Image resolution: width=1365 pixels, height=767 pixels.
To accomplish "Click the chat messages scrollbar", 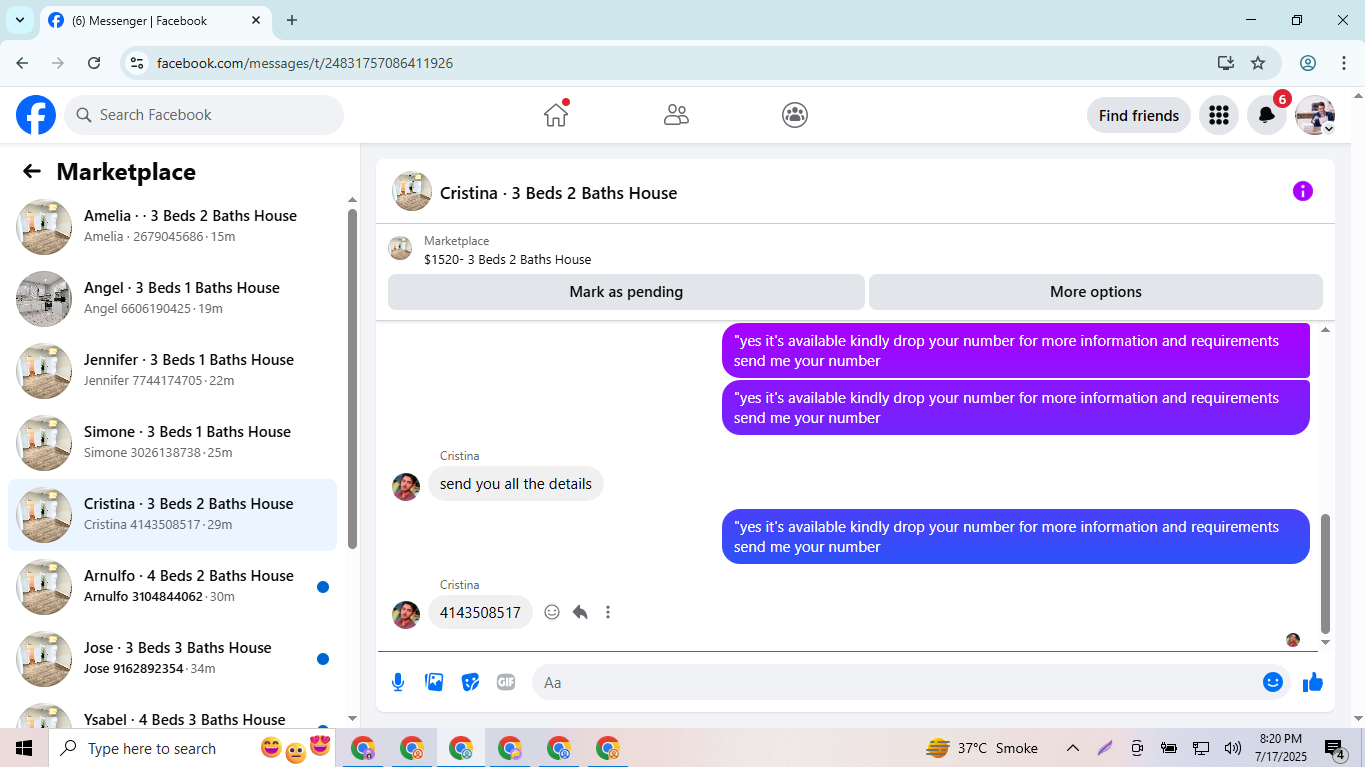I will [x=1326, y=574].
